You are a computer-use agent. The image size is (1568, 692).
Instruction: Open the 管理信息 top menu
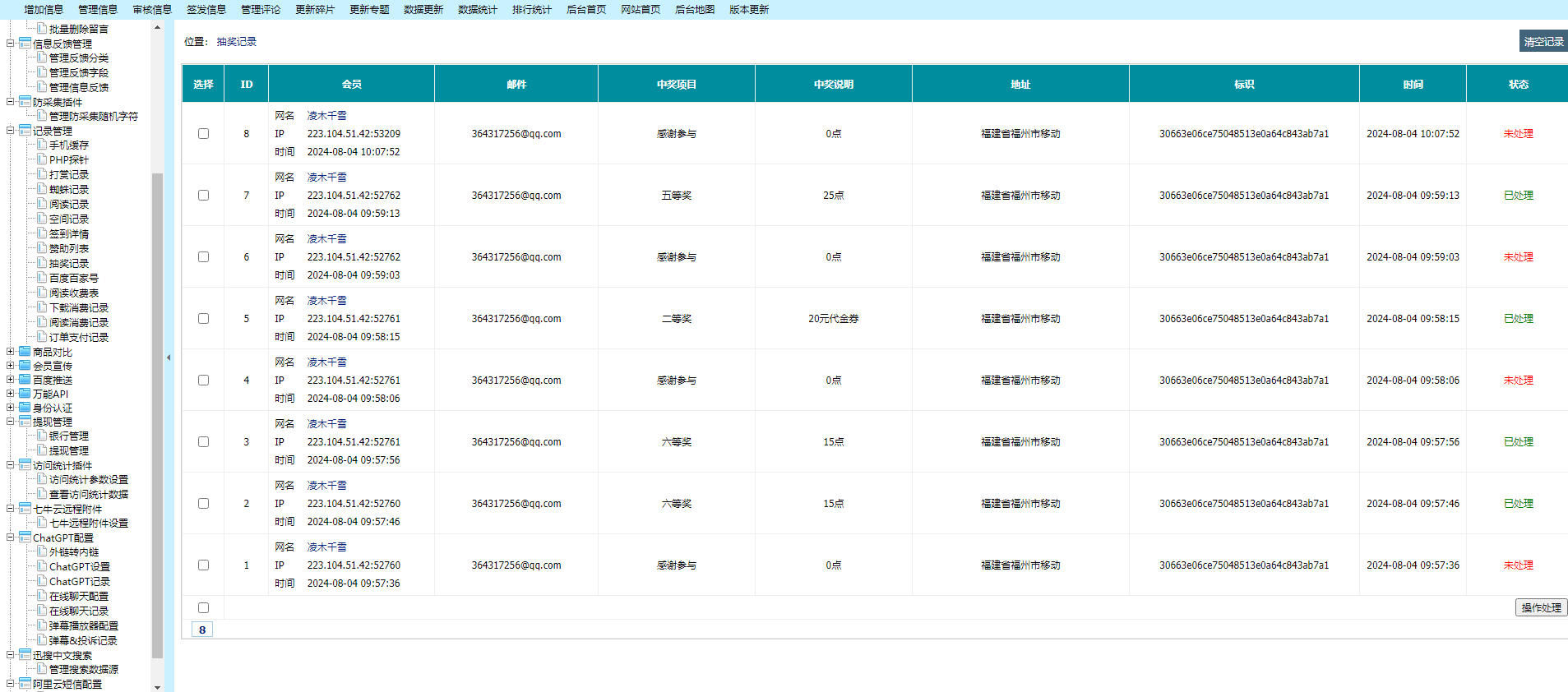click(98, 10)
